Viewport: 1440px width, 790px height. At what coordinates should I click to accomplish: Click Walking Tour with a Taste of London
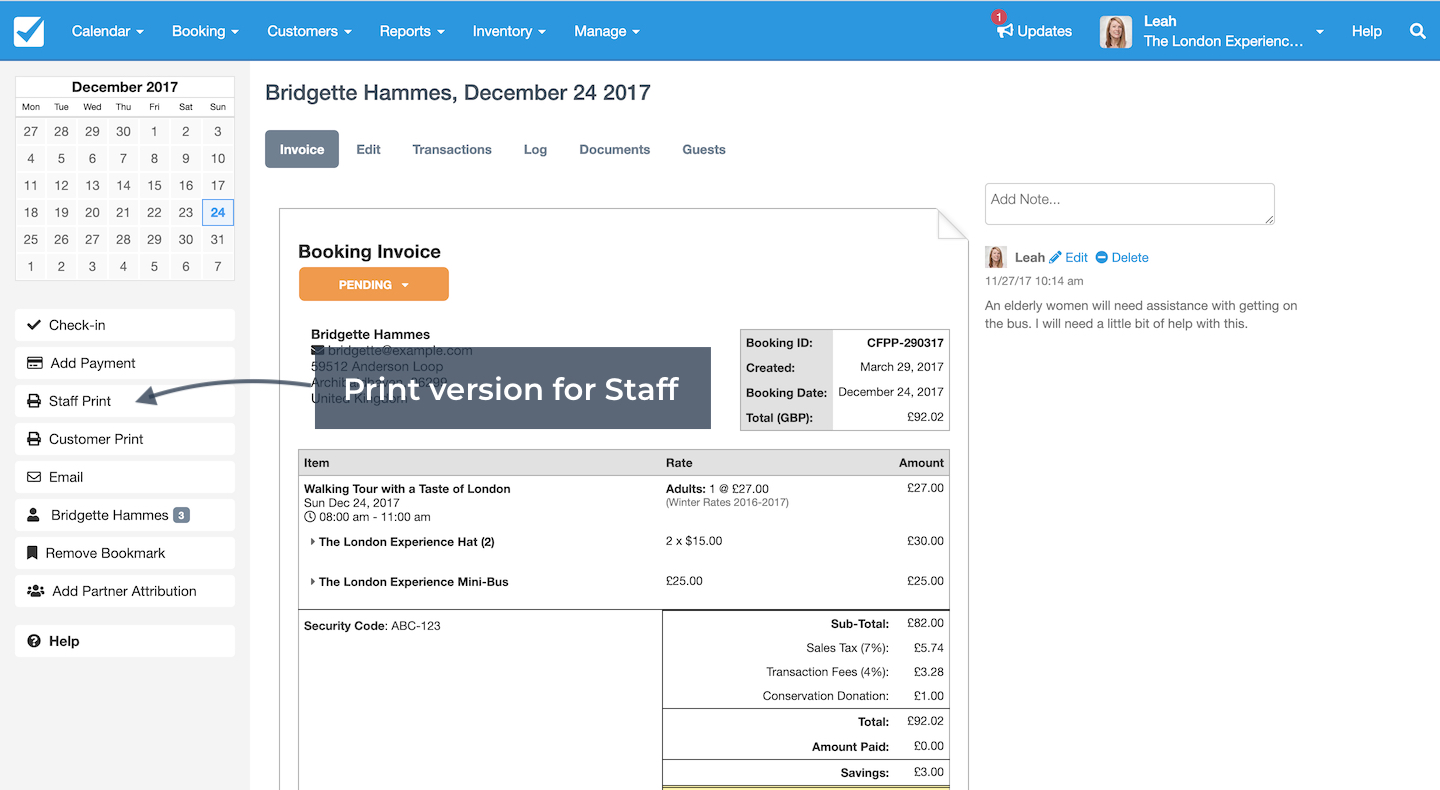coord(407,489)
